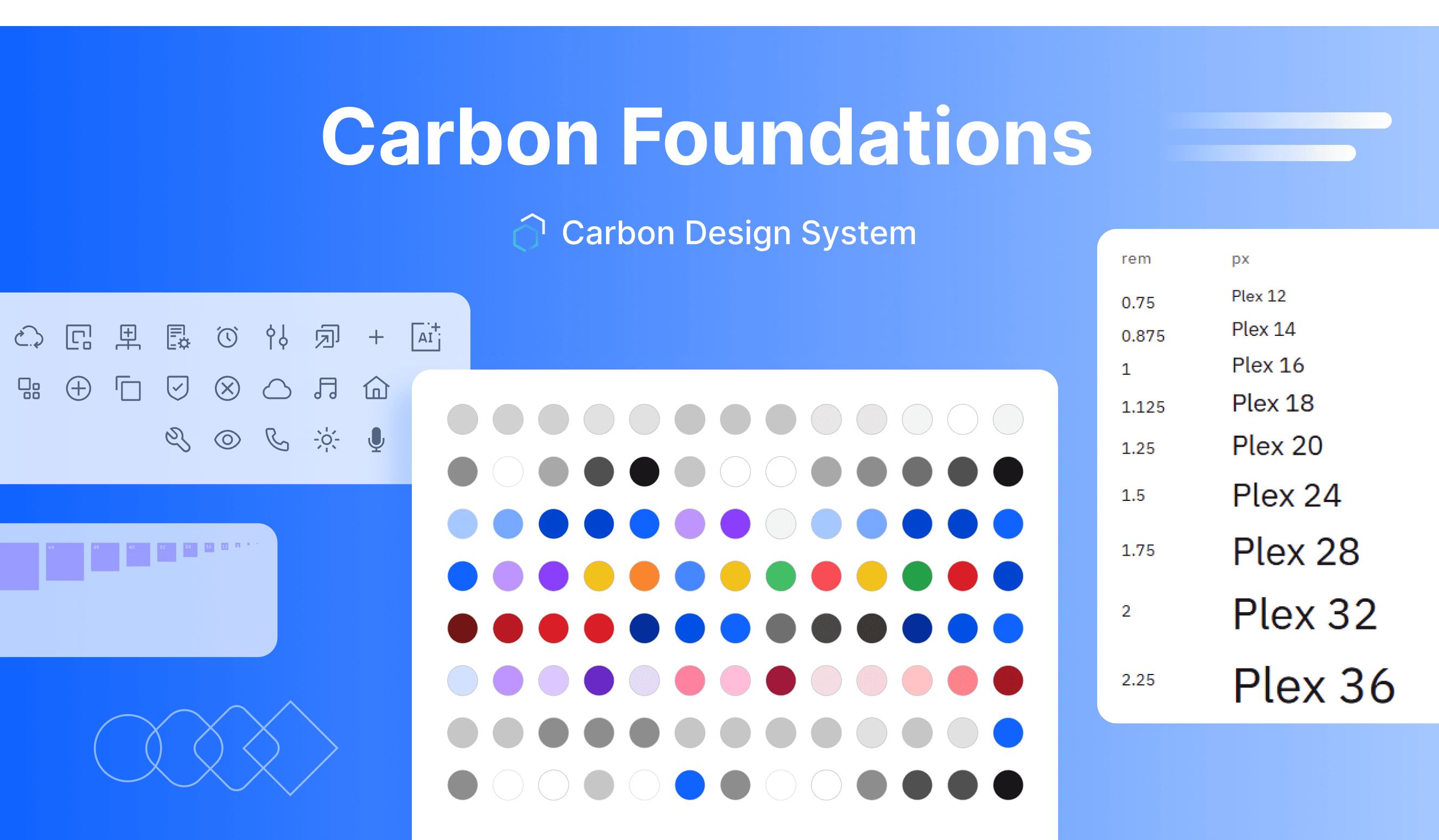
Task: Select the alarm clock icon
Action: (227, 337)
